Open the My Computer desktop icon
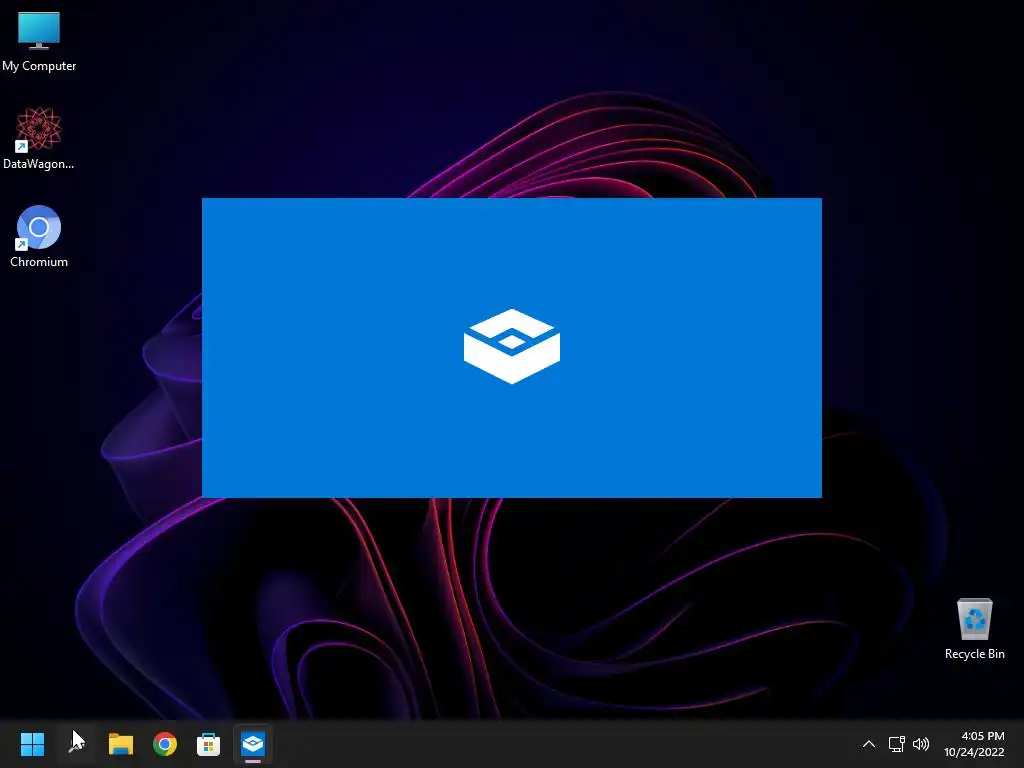Screen dimensions: 1024x768 coord(39,40)
